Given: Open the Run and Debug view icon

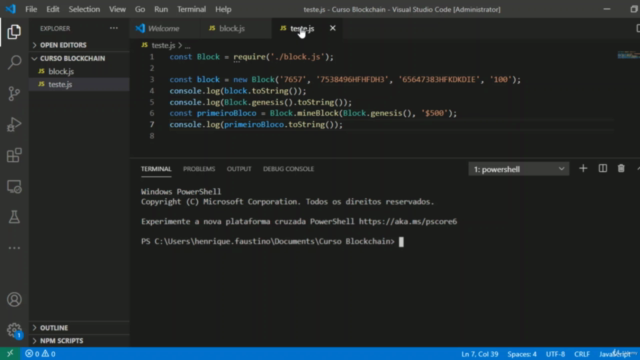Looking at the screenshot, I should (14, 124).
